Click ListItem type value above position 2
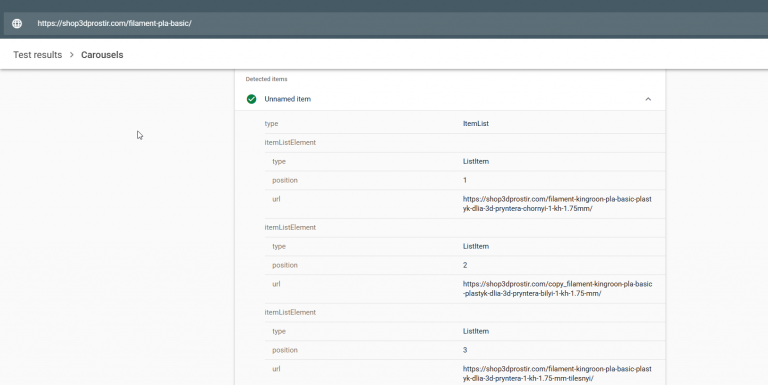The width and height of the screenshot is (768, 385). 476,246
